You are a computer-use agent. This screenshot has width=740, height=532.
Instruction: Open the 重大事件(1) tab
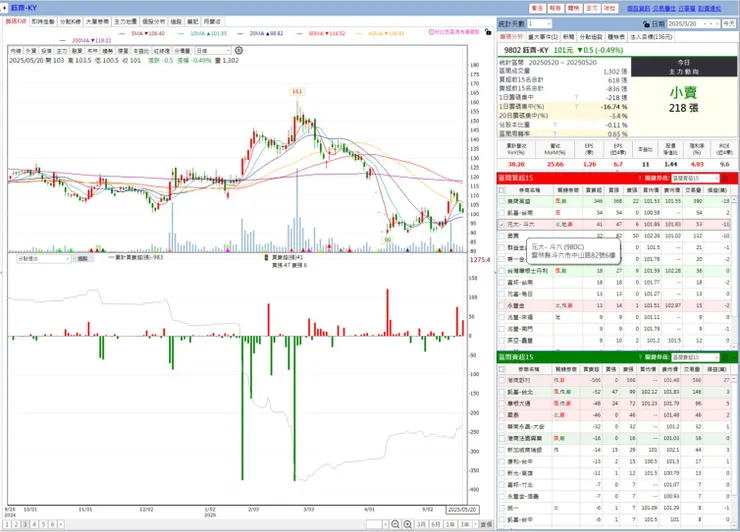point(542,37)
